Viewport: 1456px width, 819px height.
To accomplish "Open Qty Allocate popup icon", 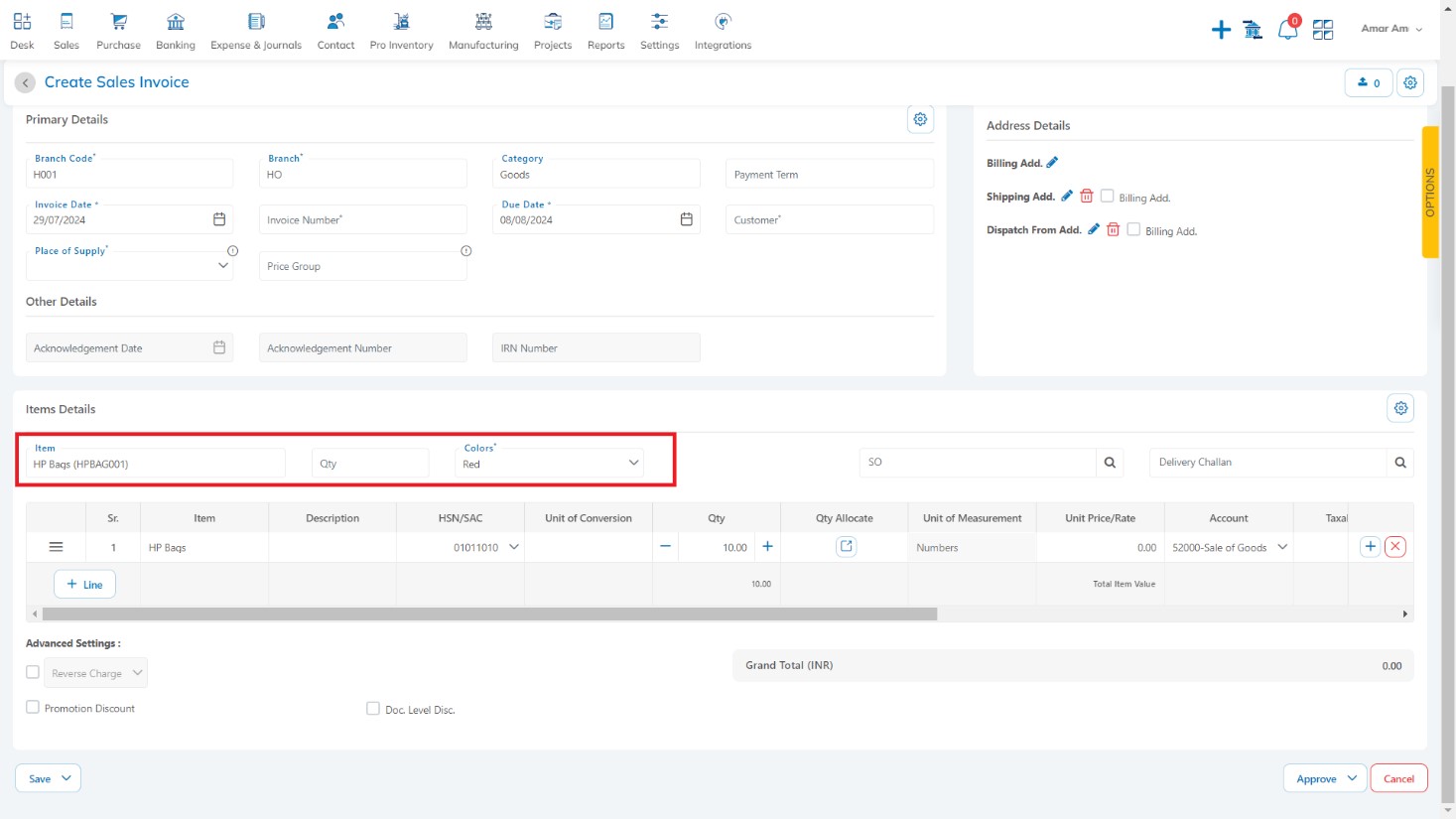I will tap(846, 546).
